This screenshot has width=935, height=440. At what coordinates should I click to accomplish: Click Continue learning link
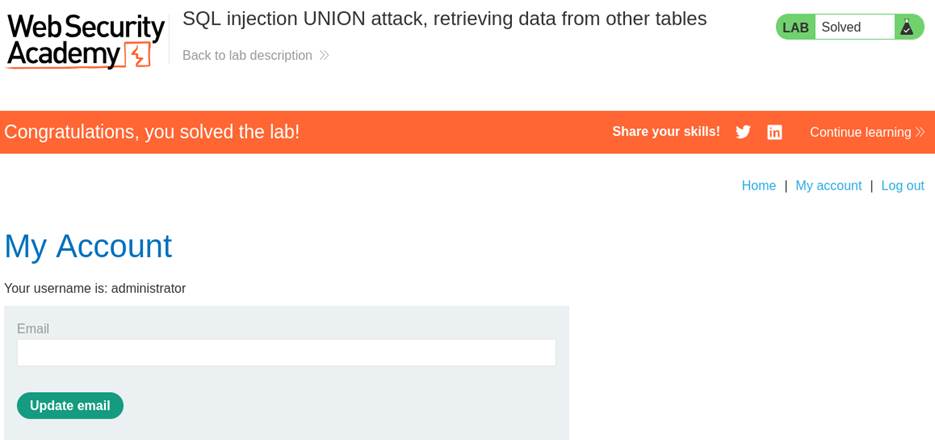860,132
